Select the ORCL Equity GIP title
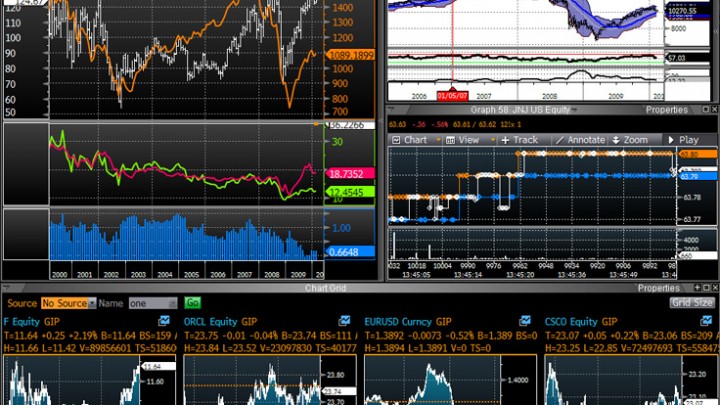720x405 pixels. pyautogui.click(x=220, y=322)
